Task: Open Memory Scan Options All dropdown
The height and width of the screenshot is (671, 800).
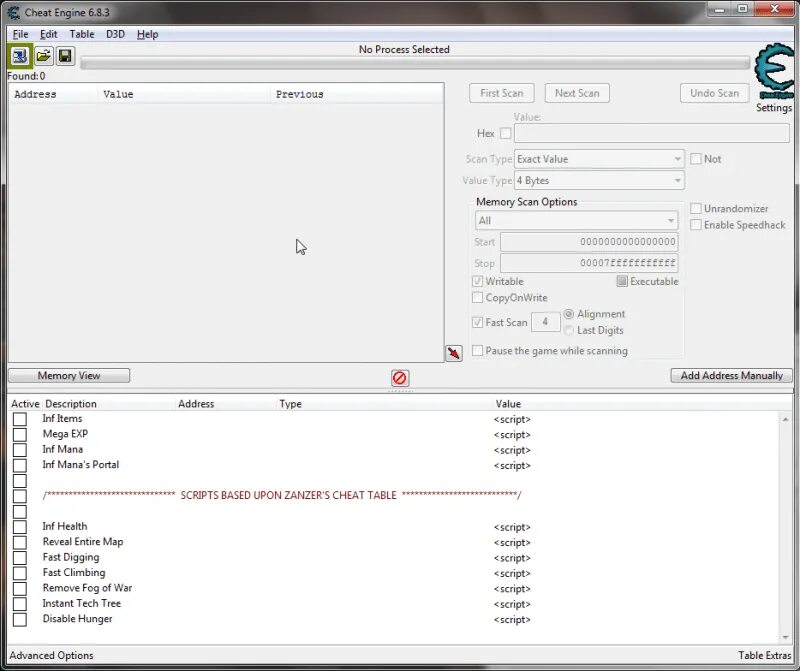Action: pos(577,221)
